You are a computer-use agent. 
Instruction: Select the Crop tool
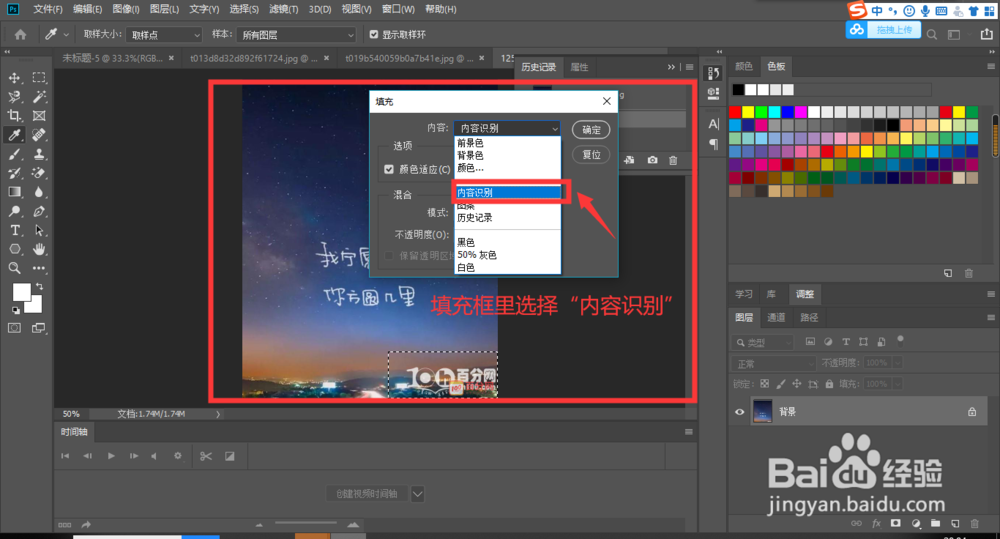point(14,115)
